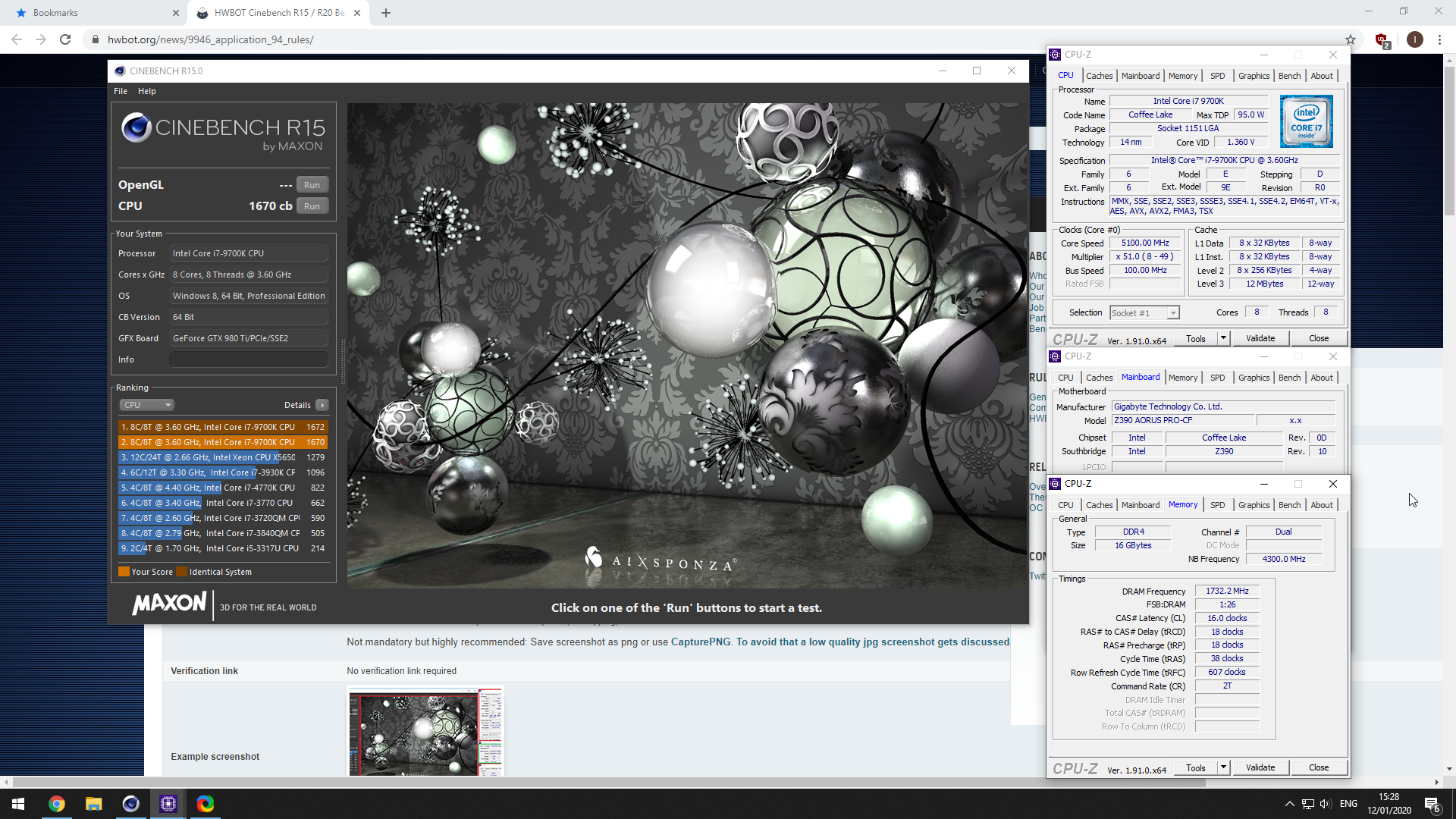Click the Chrome forward navigation arrow
Screen dimensions: 1456x819
(41, 39)
